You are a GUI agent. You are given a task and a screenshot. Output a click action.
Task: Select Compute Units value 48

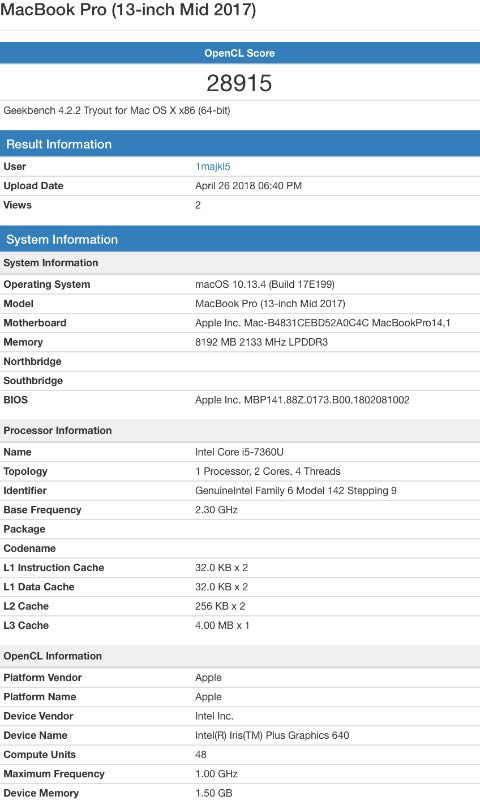200,755
